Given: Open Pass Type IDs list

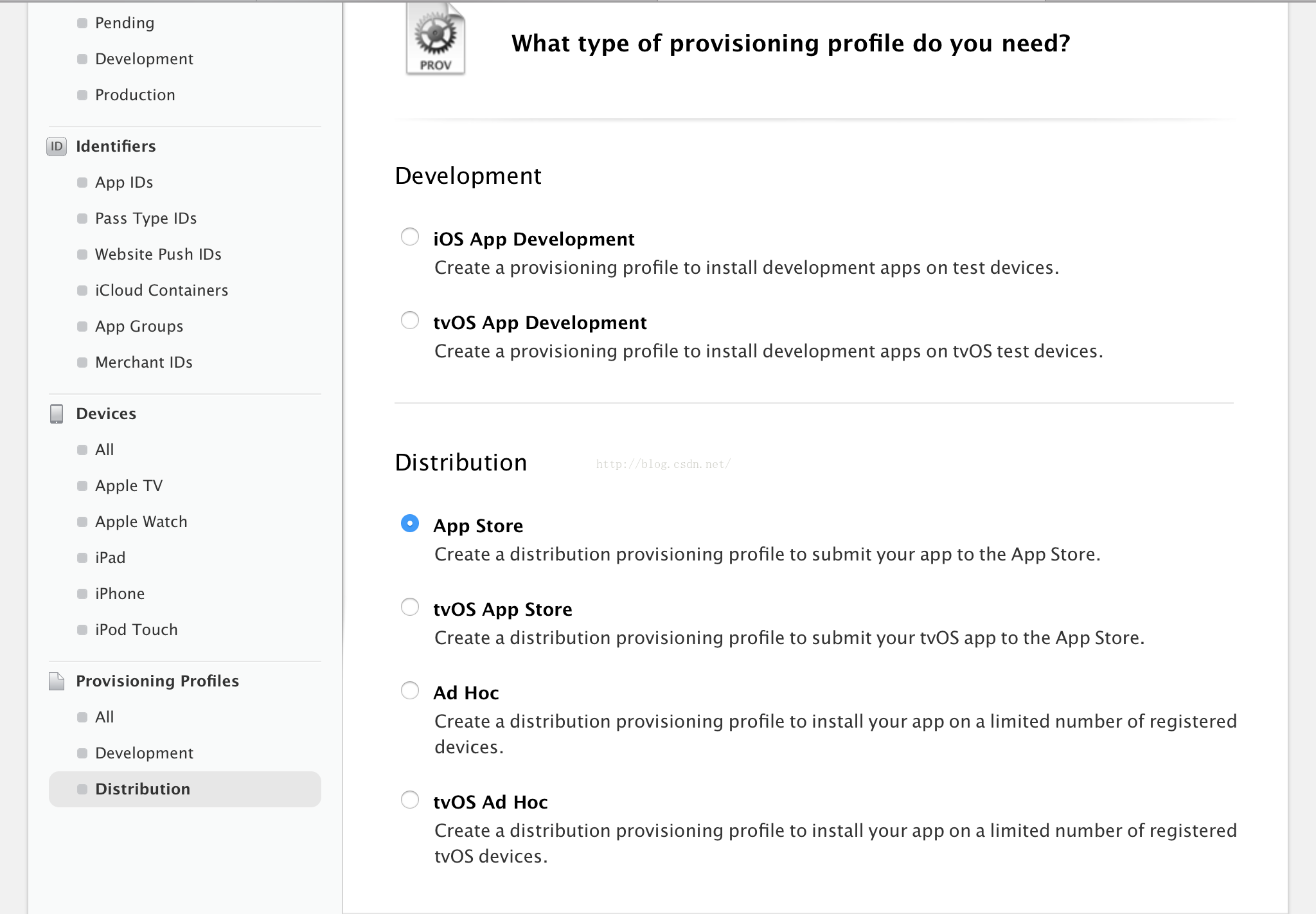Looking at the screenshot, I should click(x=146, y=219).
